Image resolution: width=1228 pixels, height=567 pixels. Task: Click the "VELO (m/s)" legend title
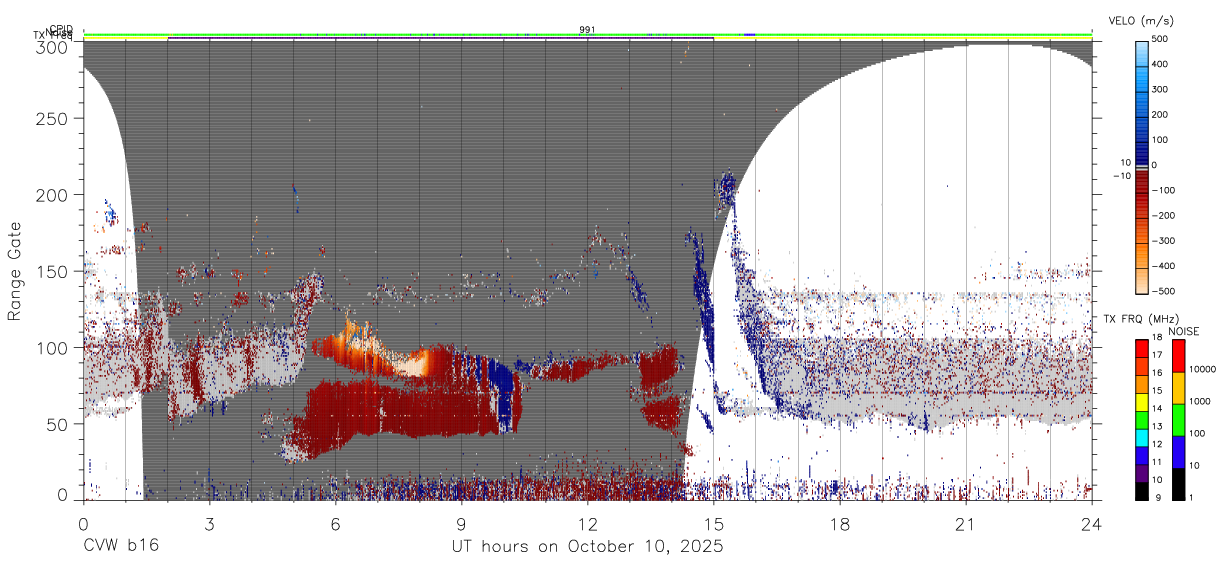click(x=1140, y=21)
